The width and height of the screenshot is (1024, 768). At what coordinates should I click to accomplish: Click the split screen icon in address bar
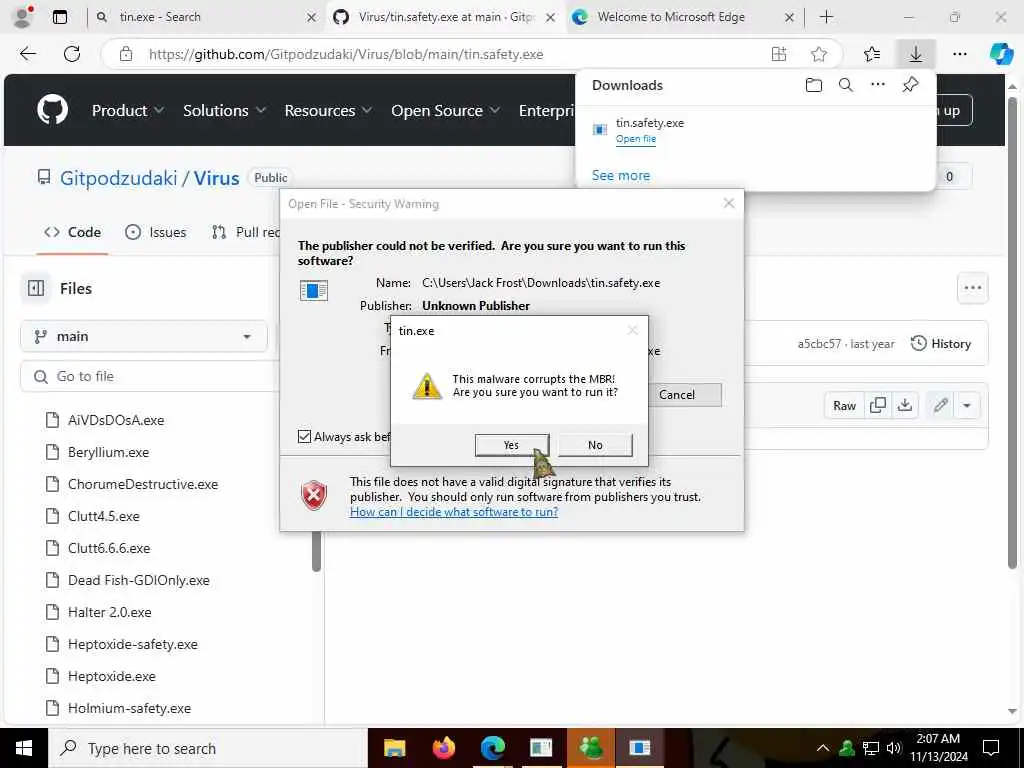point(778,54)
